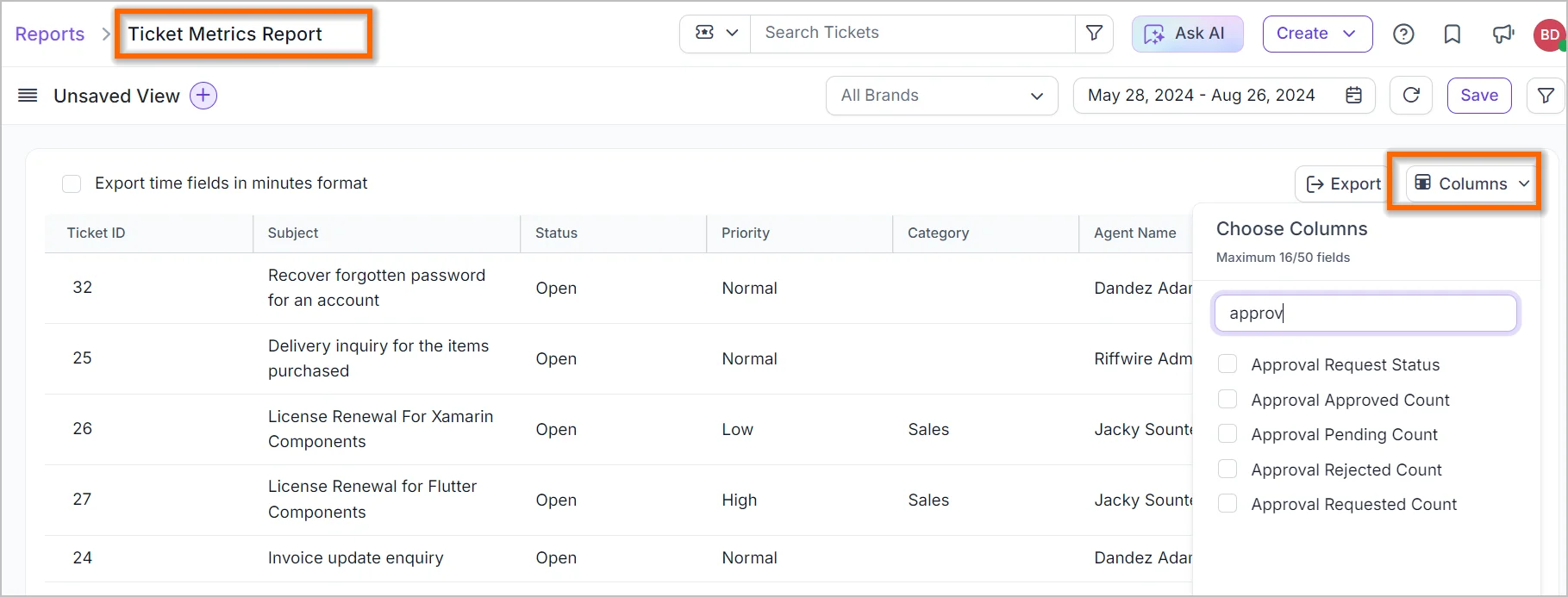The width and height of the screenshot is (1568, 597).
Task: Click the bookmark icon in header
Action: [1452, 34]
